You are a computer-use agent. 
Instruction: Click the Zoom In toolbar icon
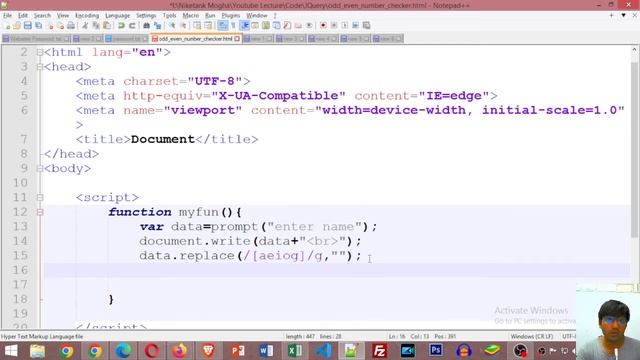172,26
